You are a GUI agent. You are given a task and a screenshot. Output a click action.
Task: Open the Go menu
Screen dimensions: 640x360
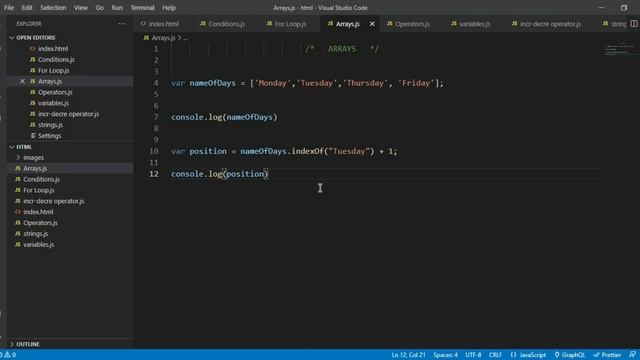(99, 8)
